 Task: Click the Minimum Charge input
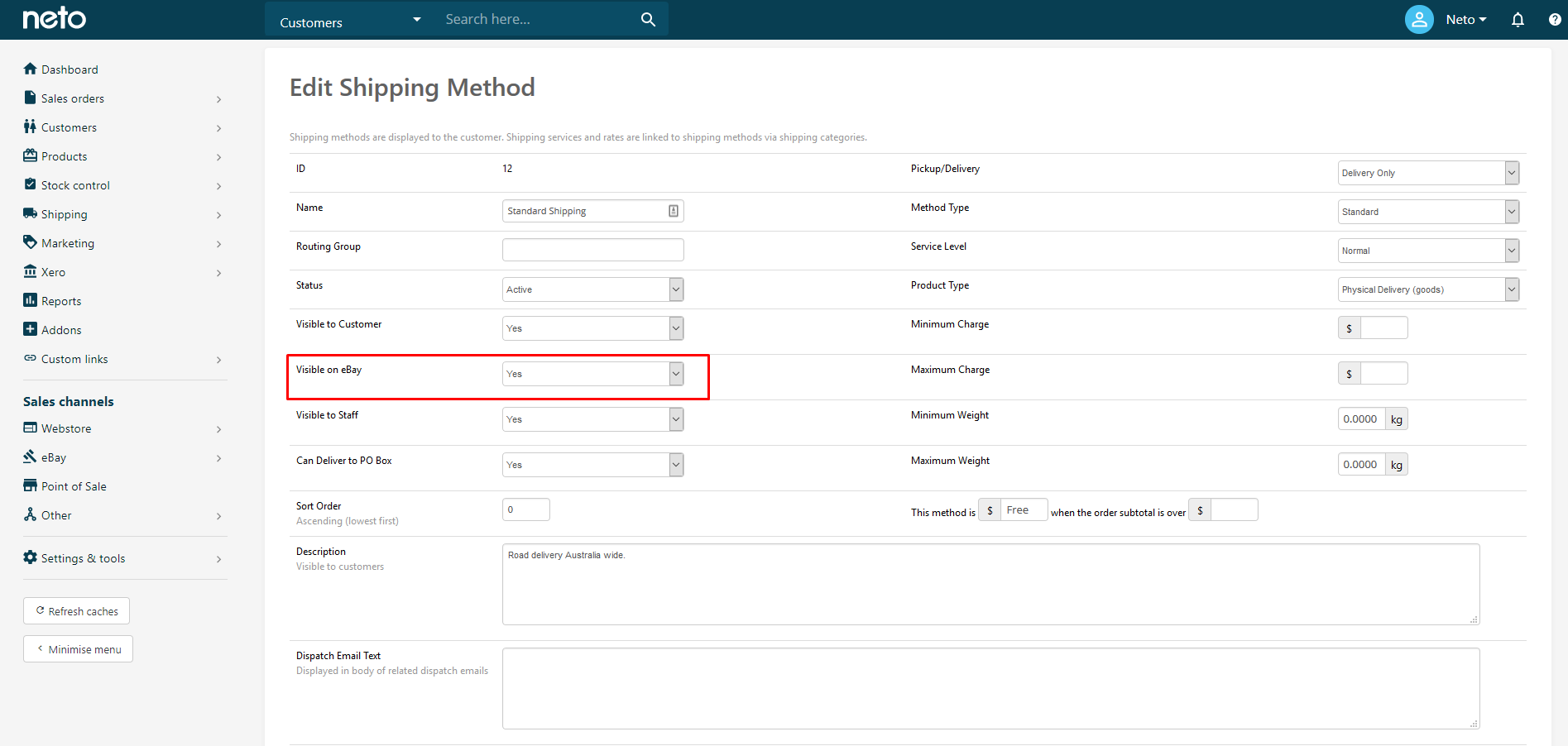1383,328
